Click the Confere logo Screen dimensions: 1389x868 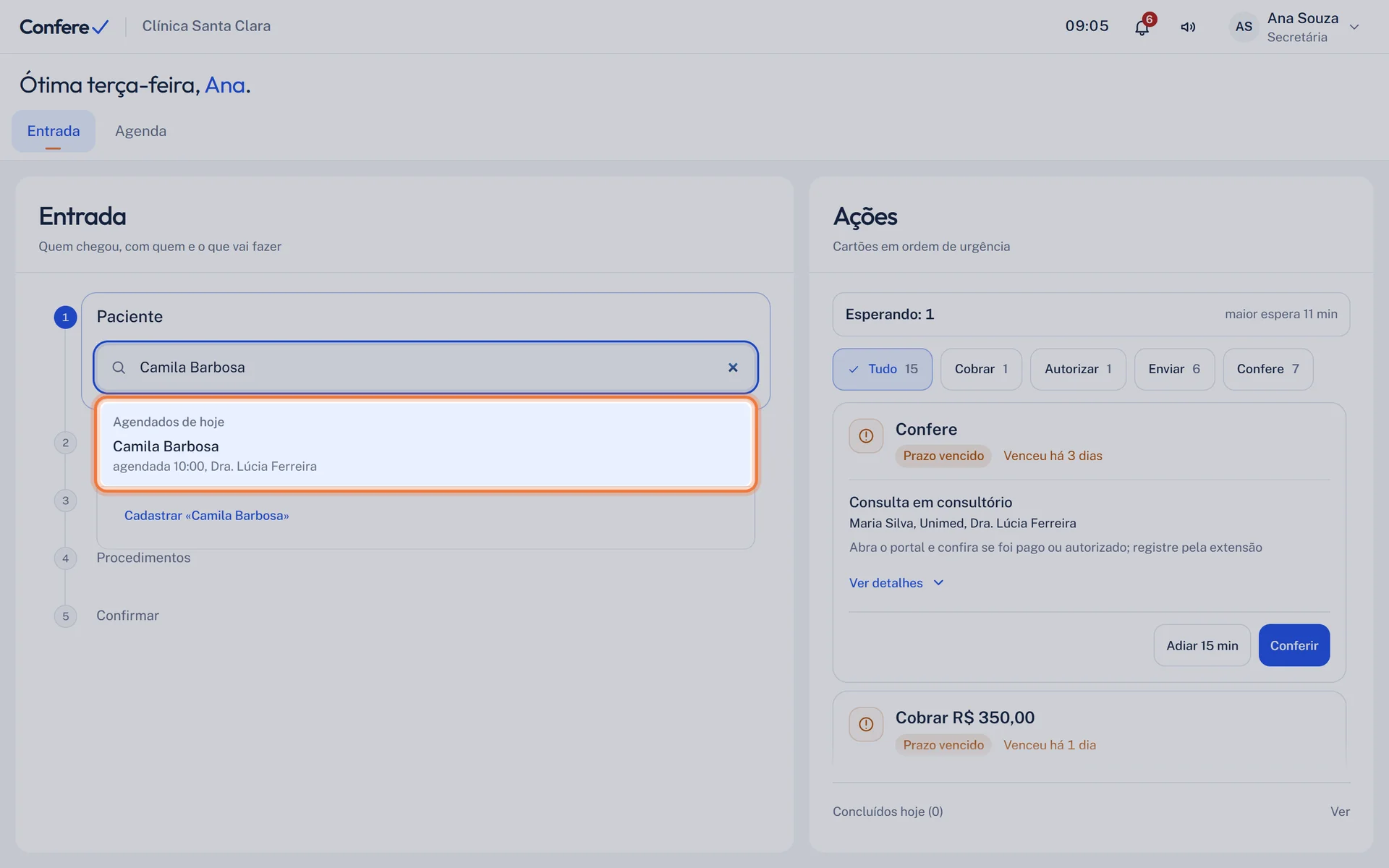pos(64,27)
